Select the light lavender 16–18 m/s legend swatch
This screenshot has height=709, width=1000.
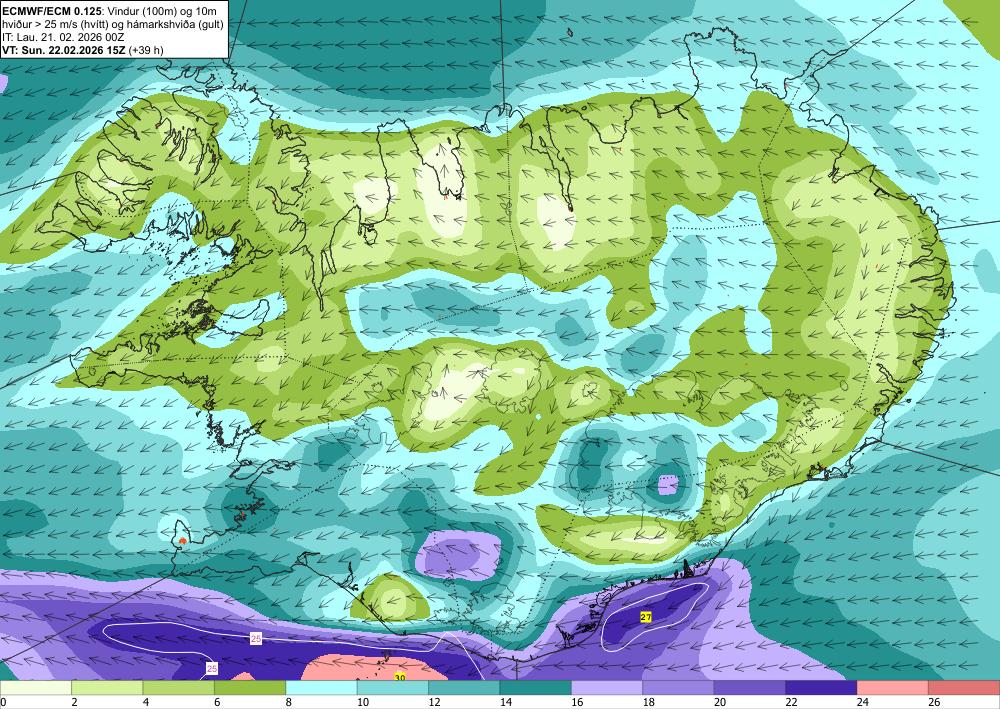click(x=607, y=688)
